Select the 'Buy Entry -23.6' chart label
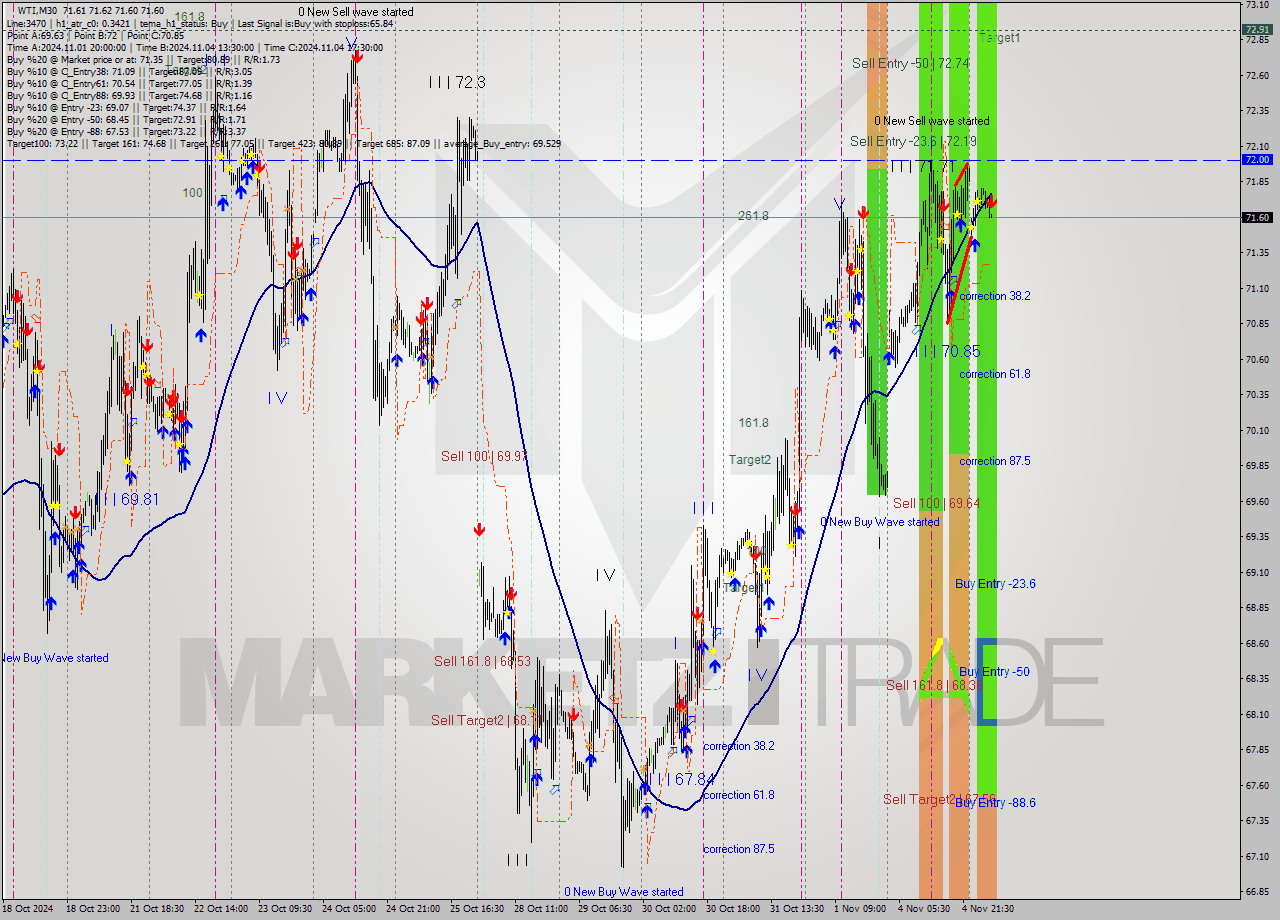This screenshot has height=920, width=1280. [995, 584]
